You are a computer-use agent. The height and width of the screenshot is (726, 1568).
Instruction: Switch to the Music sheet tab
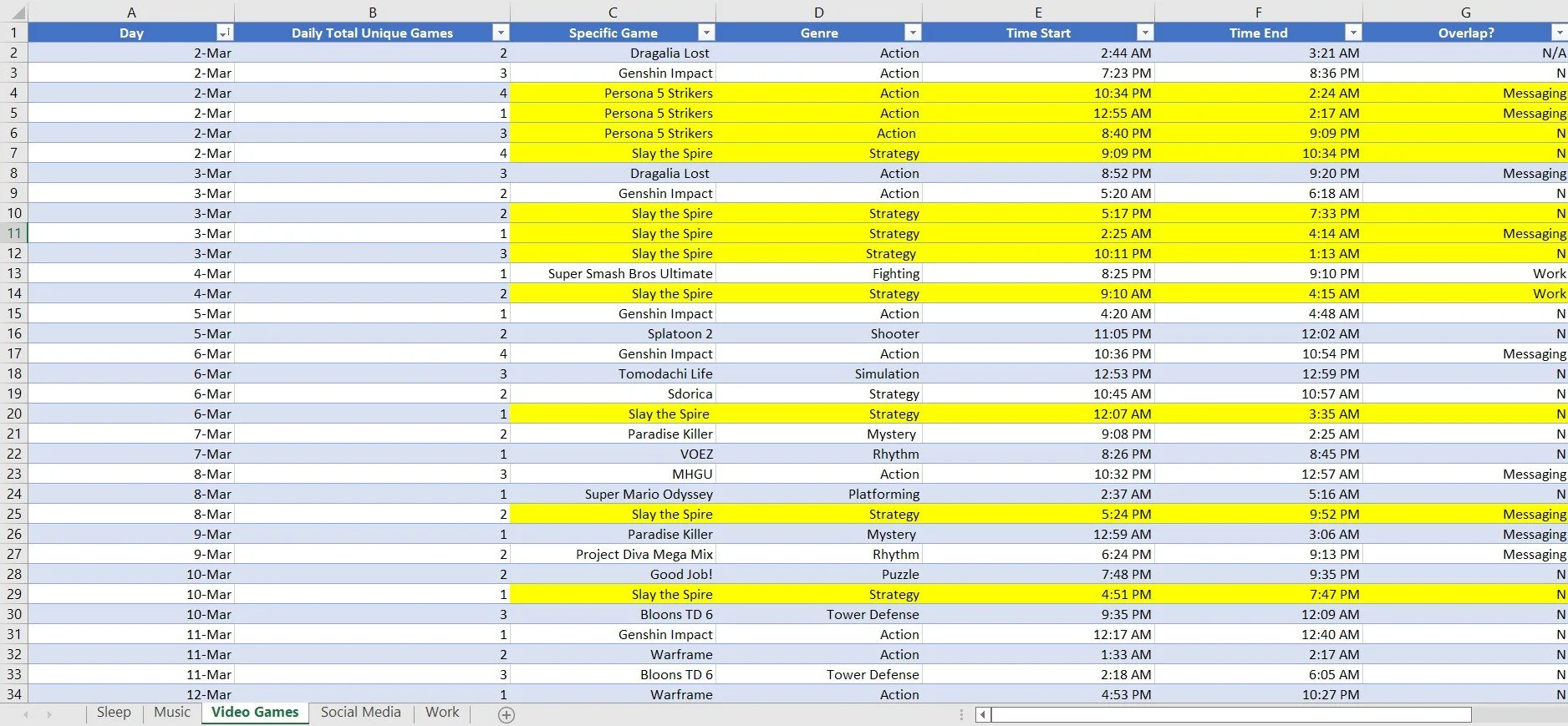pos(172,713)
